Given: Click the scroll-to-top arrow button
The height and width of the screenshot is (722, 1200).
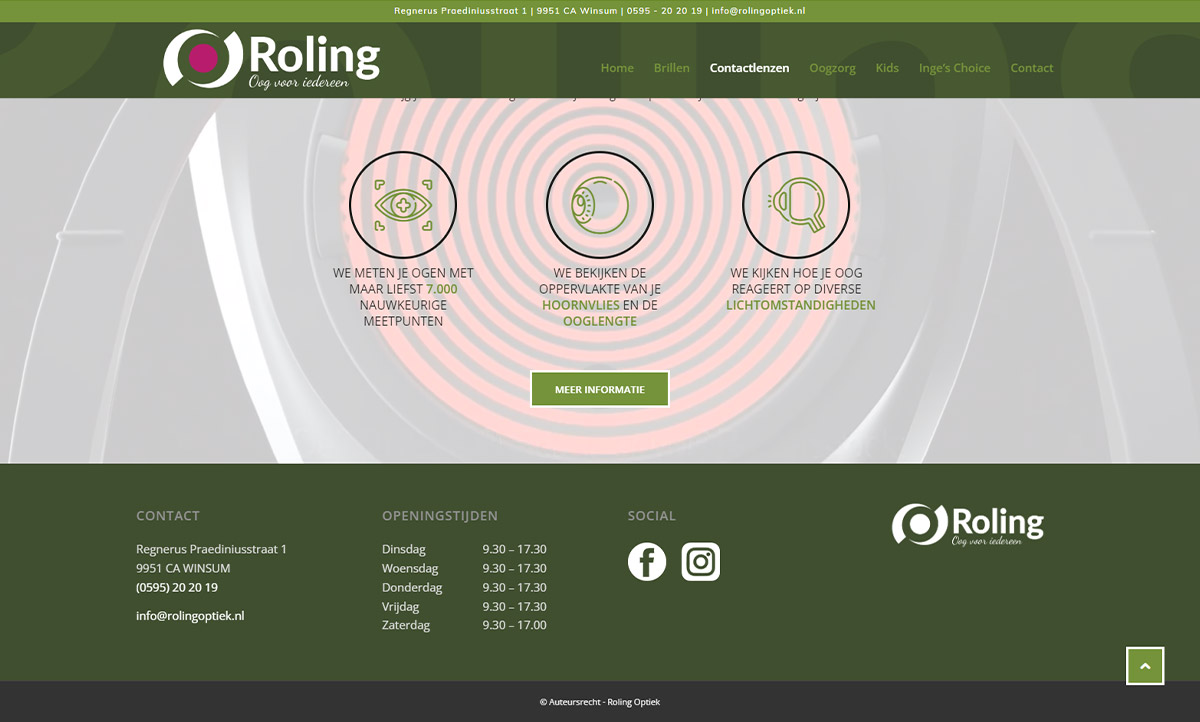Looking at the screenshot, I should [x=1144, y=665].
